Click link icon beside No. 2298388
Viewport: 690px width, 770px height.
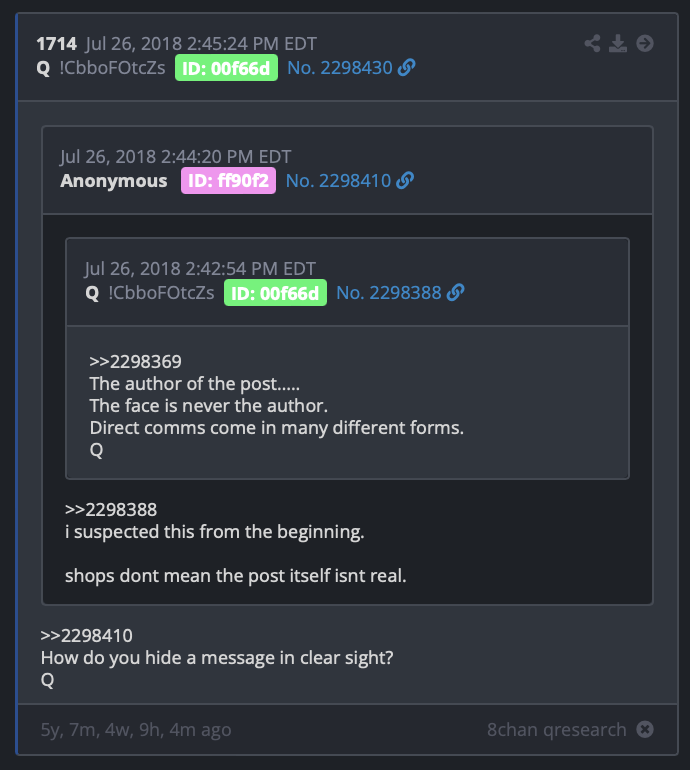pos(455,293)
